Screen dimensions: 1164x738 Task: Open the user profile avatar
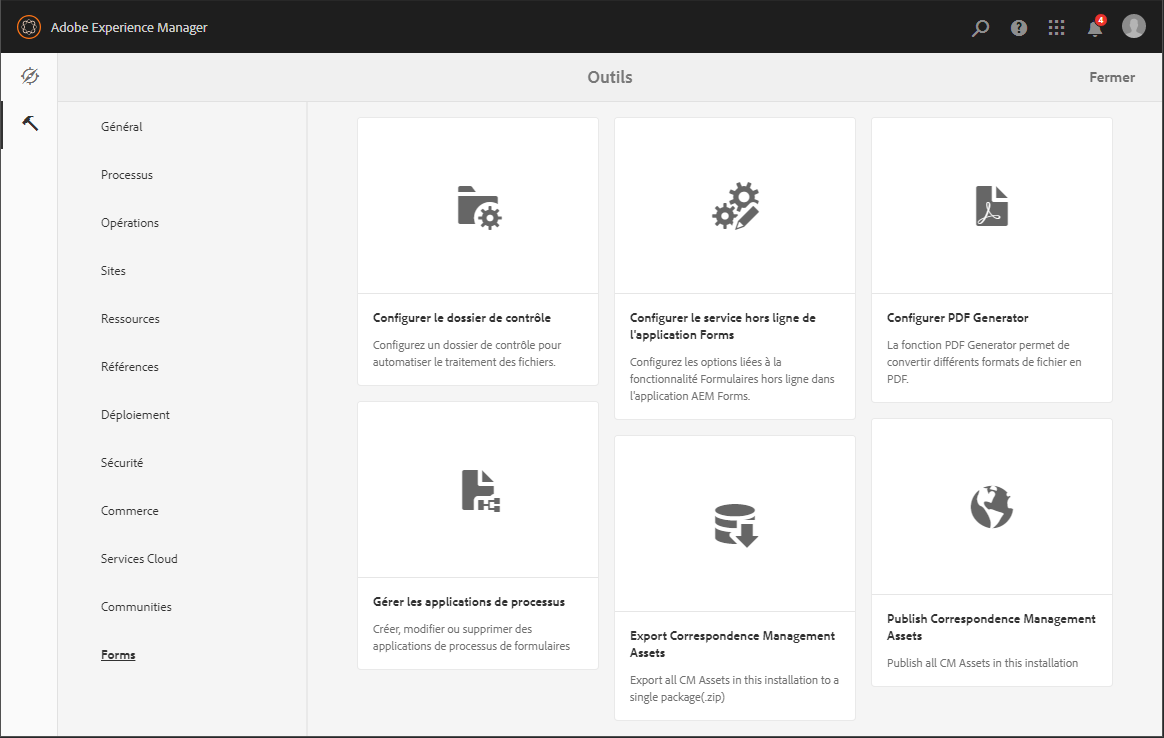tap(1134, 27)
